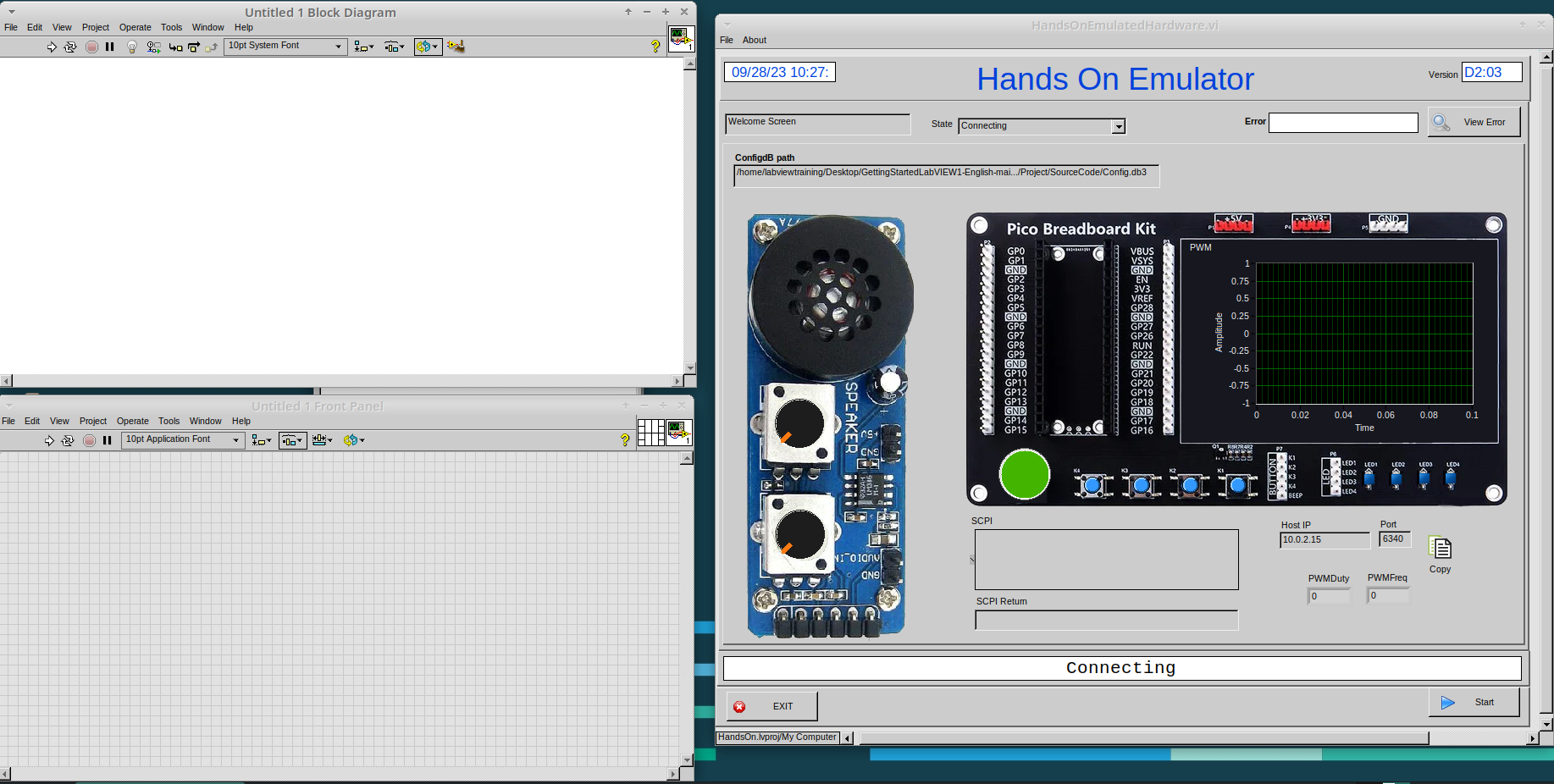Click Pause button in Block Diagram toolbar
Viewport: 1554px width, 784px height.
click(x=110, y=47)
